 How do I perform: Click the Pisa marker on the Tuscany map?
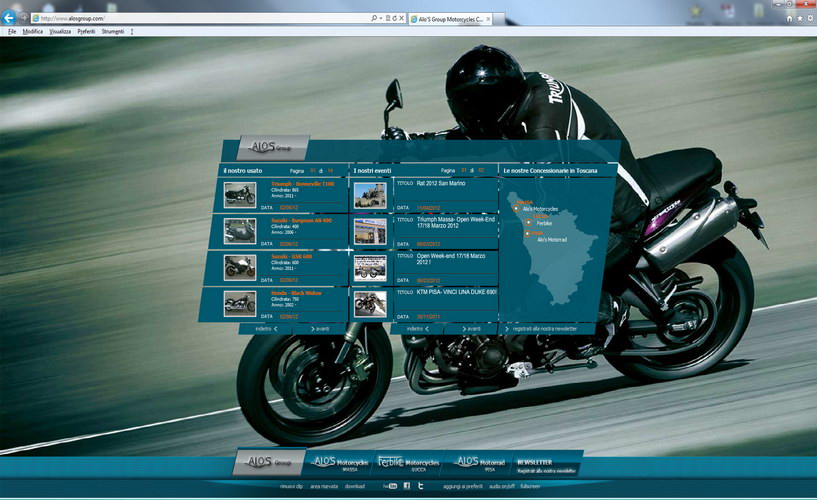pyautogui.click(x=527, y=234)
